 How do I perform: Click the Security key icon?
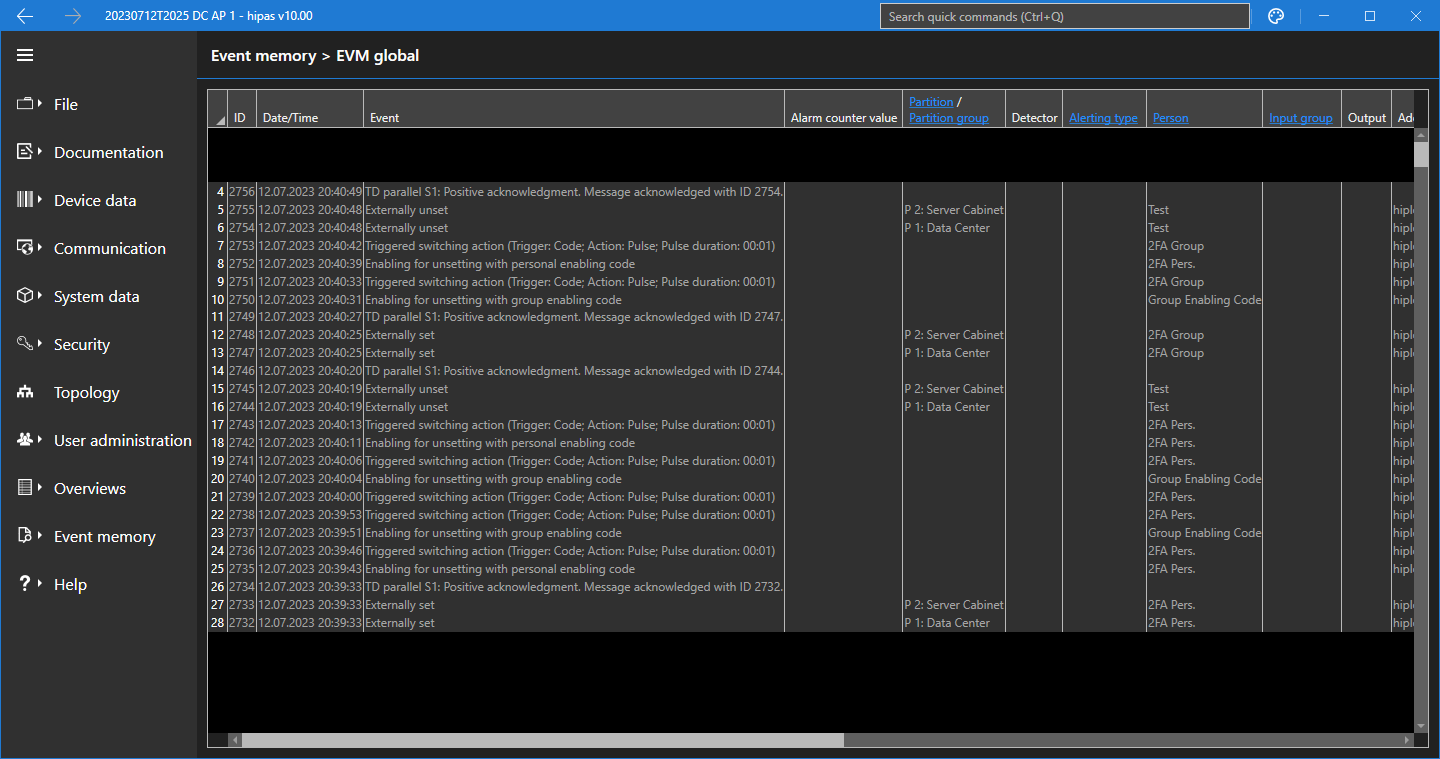[x=25, y=344]
